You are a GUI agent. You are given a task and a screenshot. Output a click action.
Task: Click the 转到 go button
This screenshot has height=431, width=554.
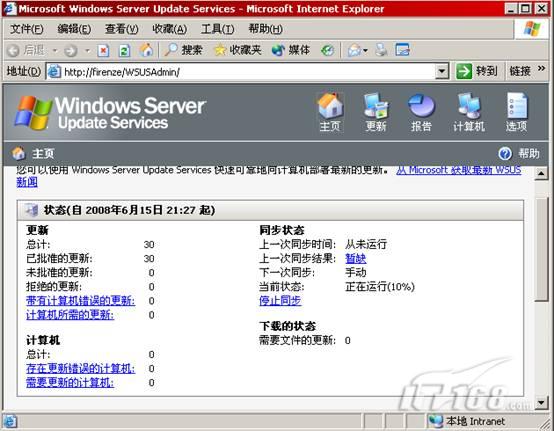477,71
